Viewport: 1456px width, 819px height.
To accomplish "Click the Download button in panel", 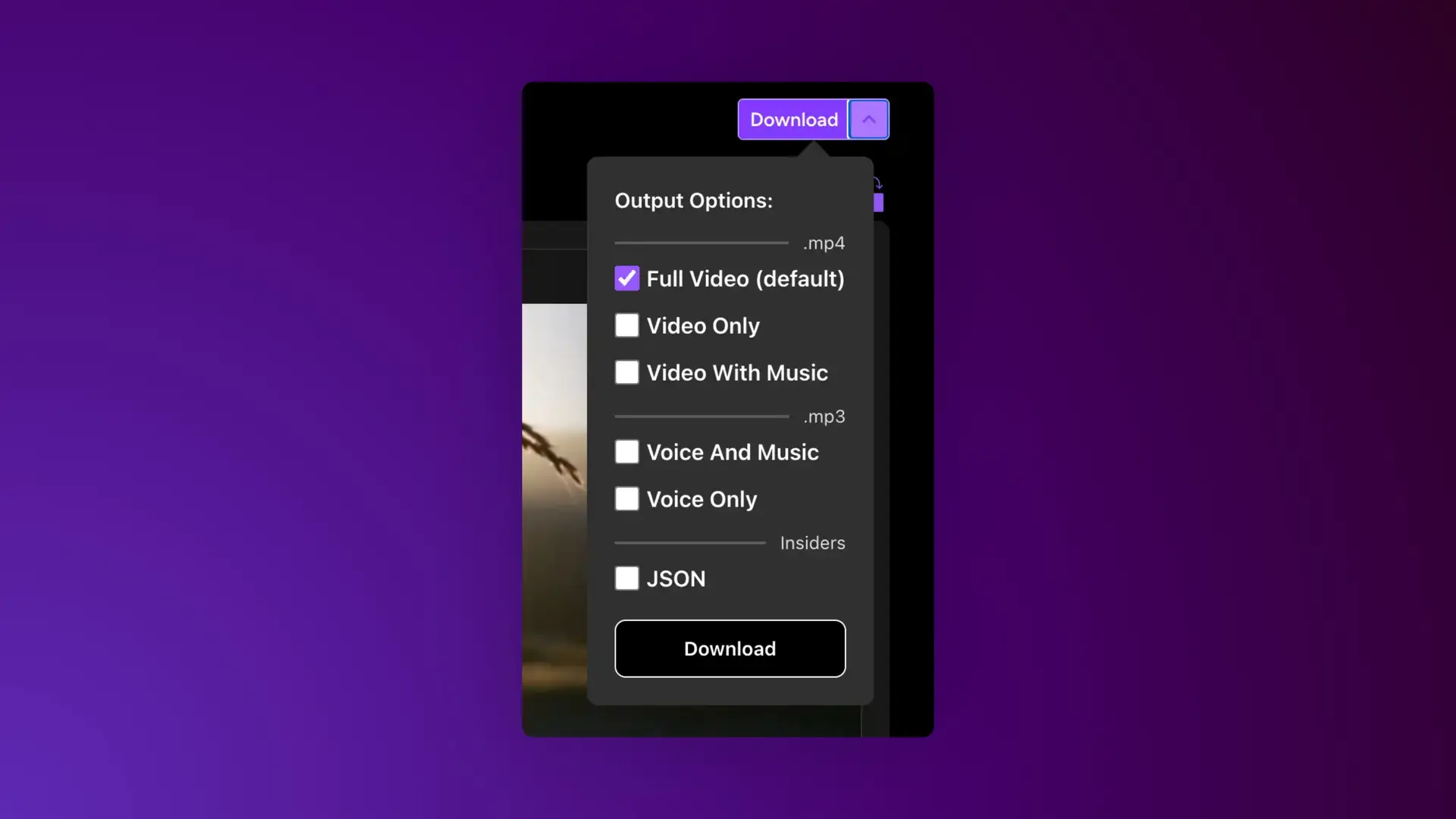I will [730, 648].
